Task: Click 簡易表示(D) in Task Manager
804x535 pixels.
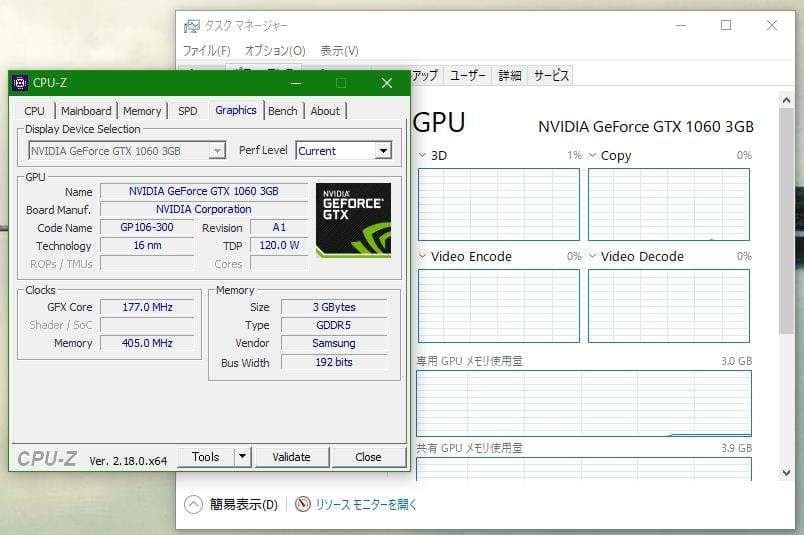Action: [244, 504]
